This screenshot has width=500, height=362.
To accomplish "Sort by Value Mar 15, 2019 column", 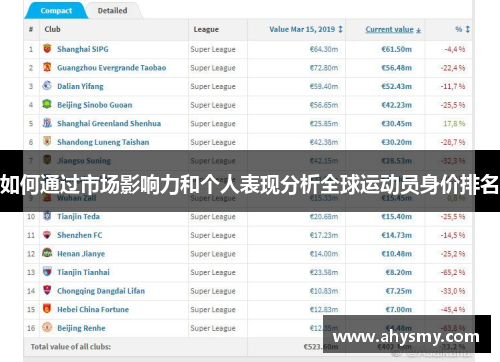I will [306, 29].
